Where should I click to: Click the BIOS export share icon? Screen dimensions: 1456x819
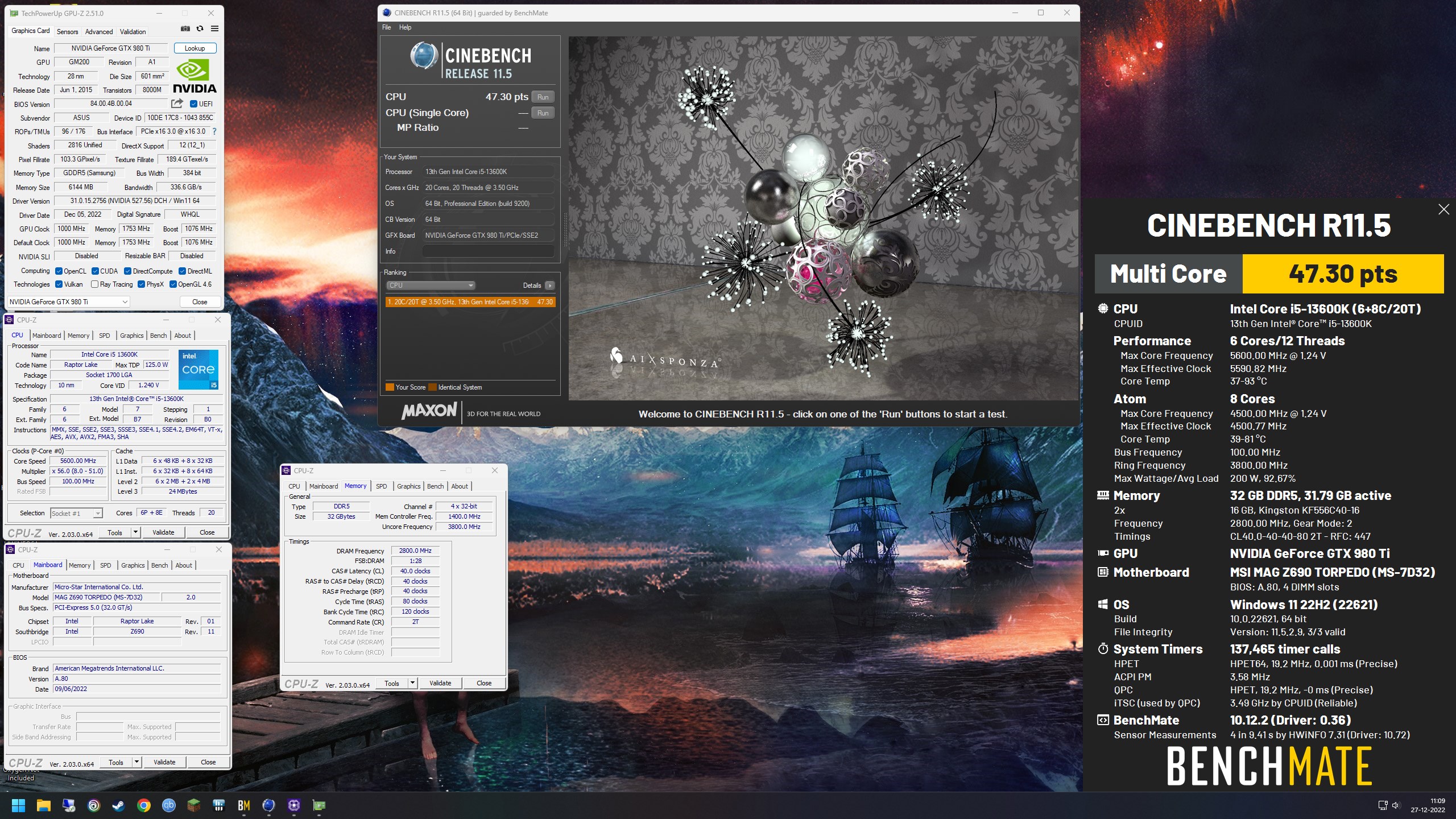point(177,104)
